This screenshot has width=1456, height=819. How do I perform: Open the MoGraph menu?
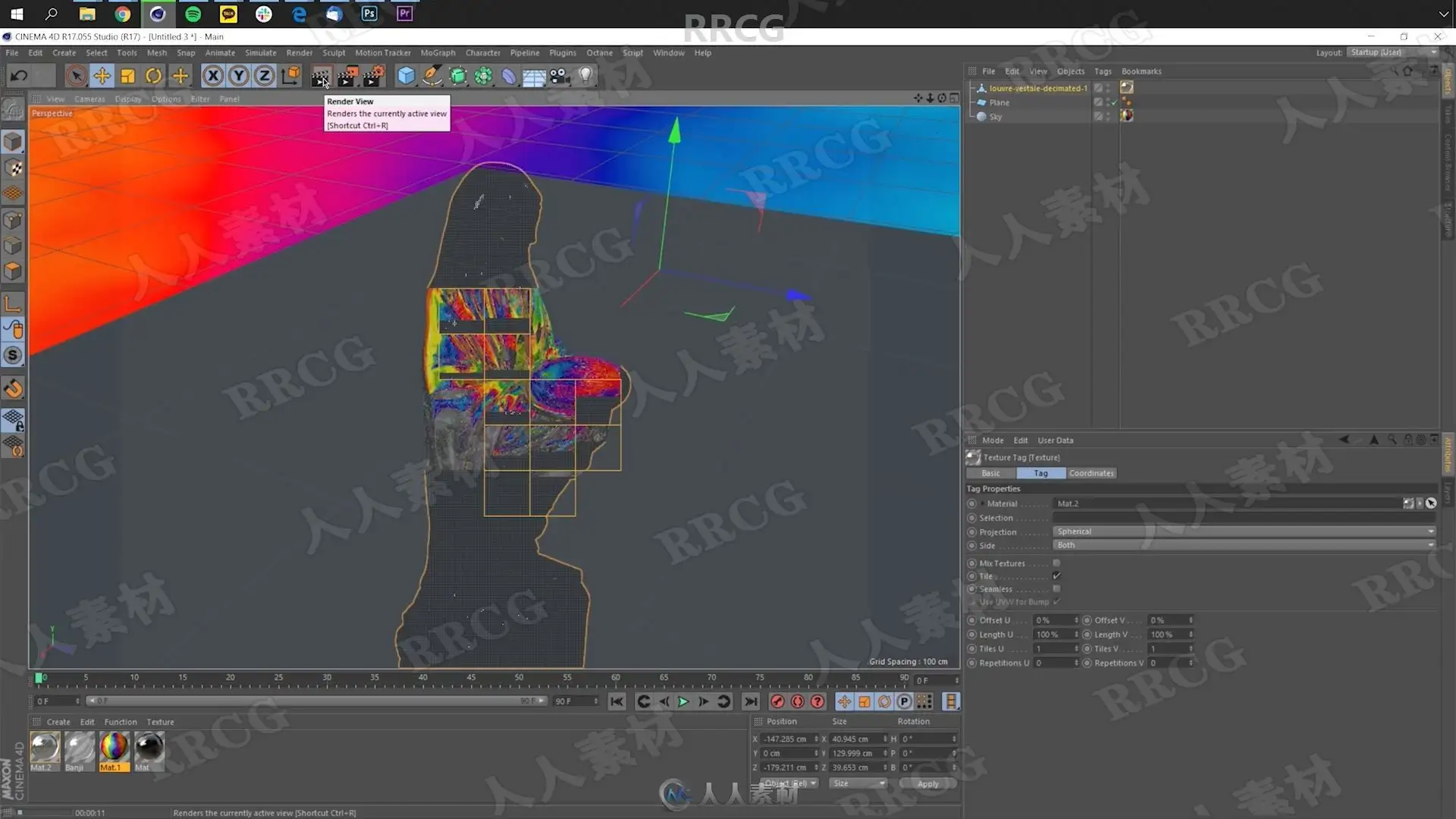coord(438,53)
